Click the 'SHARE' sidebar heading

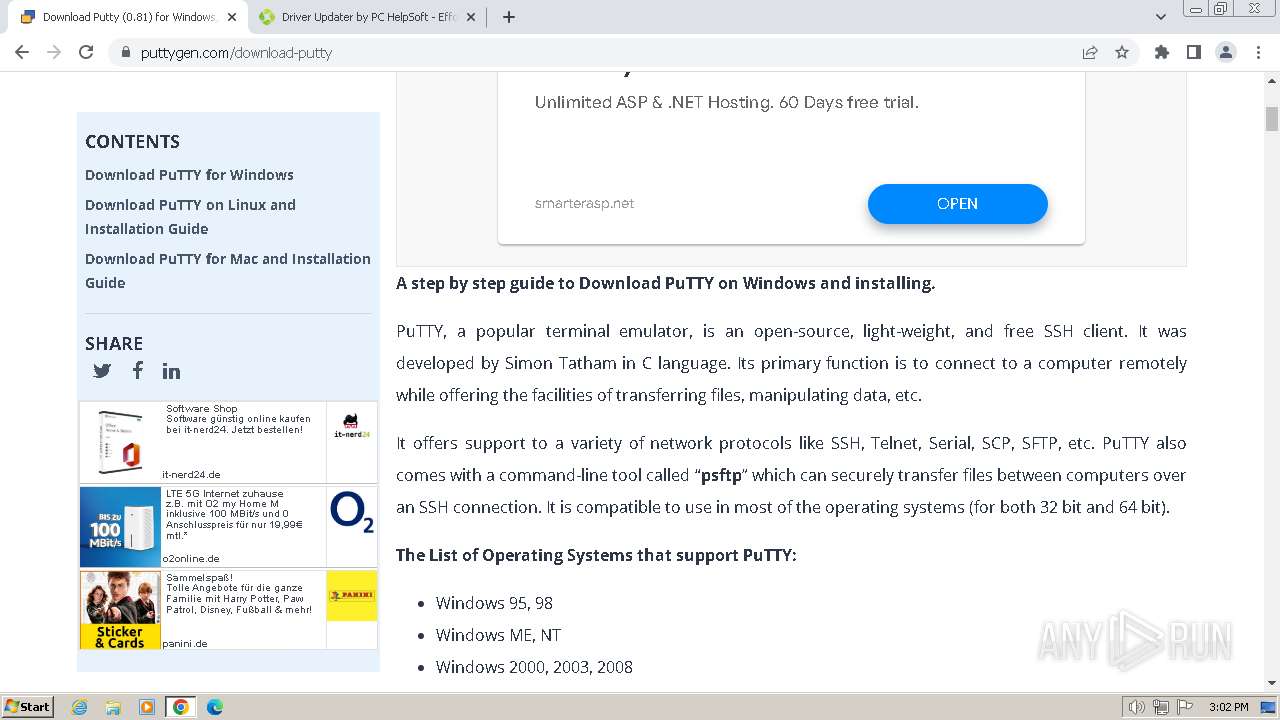[114, 343]
